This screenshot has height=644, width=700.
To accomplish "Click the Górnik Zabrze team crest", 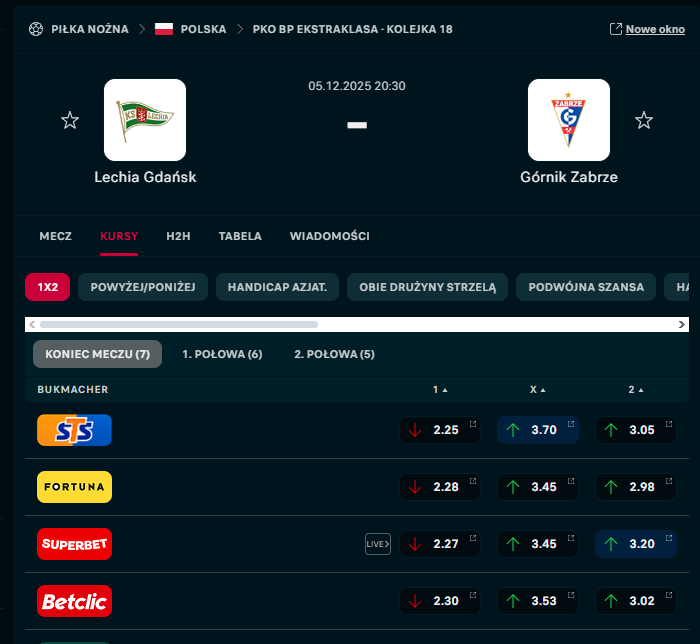I will coord(569,120).
